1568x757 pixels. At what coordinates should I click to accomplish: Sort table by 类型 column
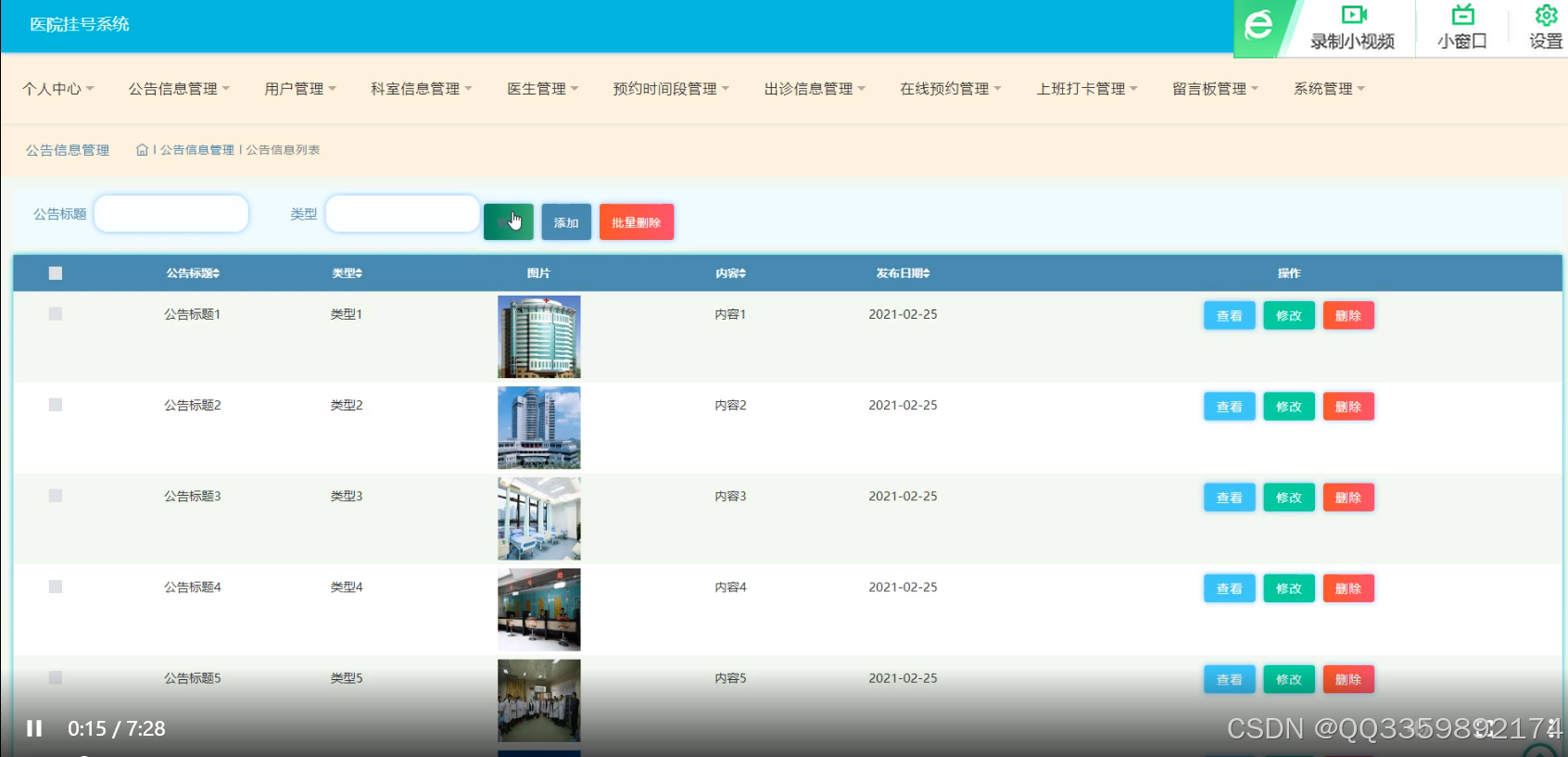tap(348, 273)
